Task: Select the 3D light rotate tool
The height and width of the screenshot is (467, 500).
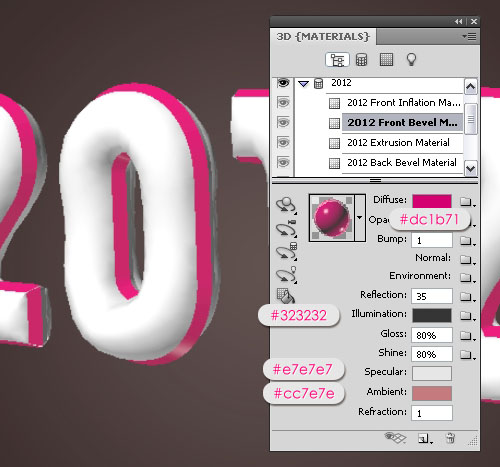Action: tap(286, 275)
